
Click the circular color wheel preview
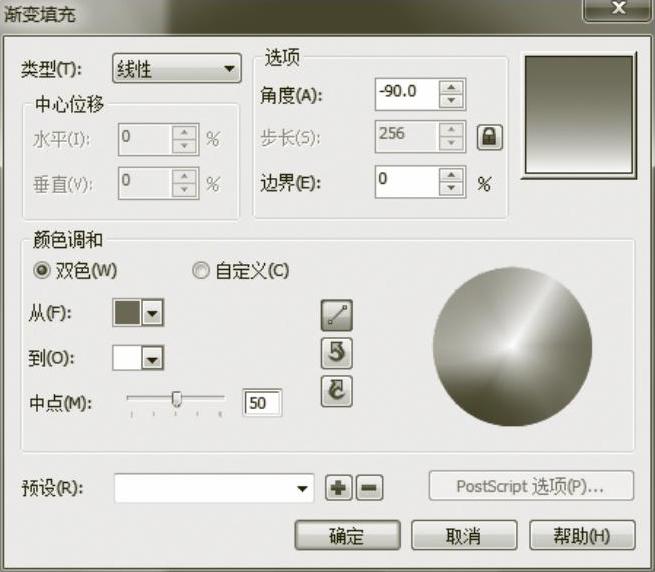513,346
